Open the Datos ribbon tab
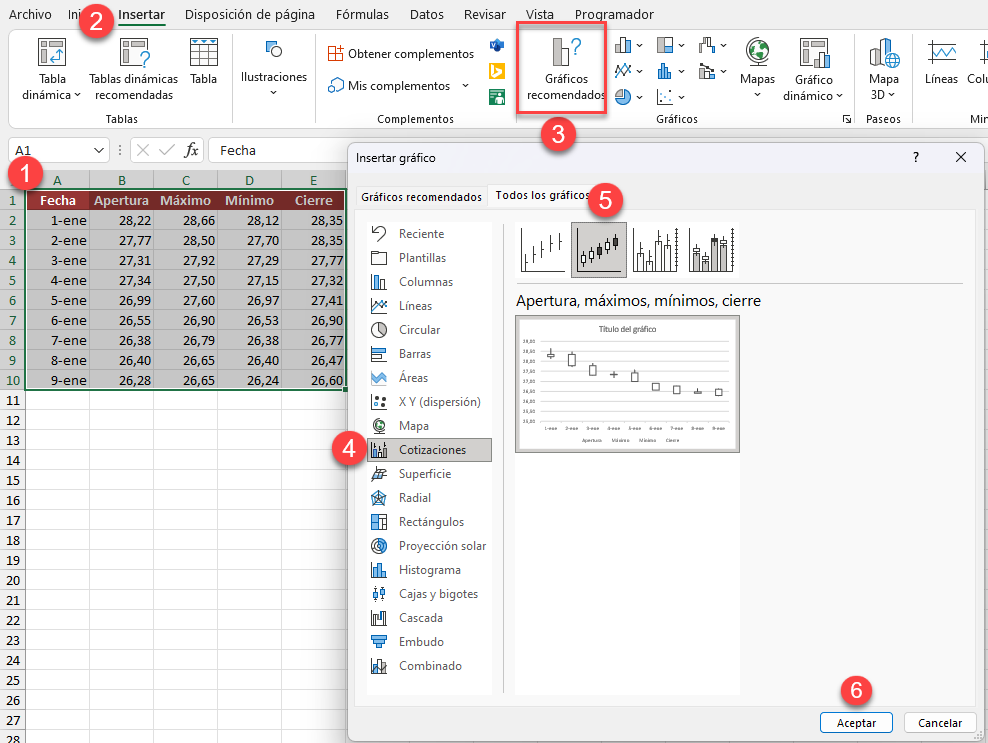This screenshot has width=988, height=743. click(x=427, y=14)
